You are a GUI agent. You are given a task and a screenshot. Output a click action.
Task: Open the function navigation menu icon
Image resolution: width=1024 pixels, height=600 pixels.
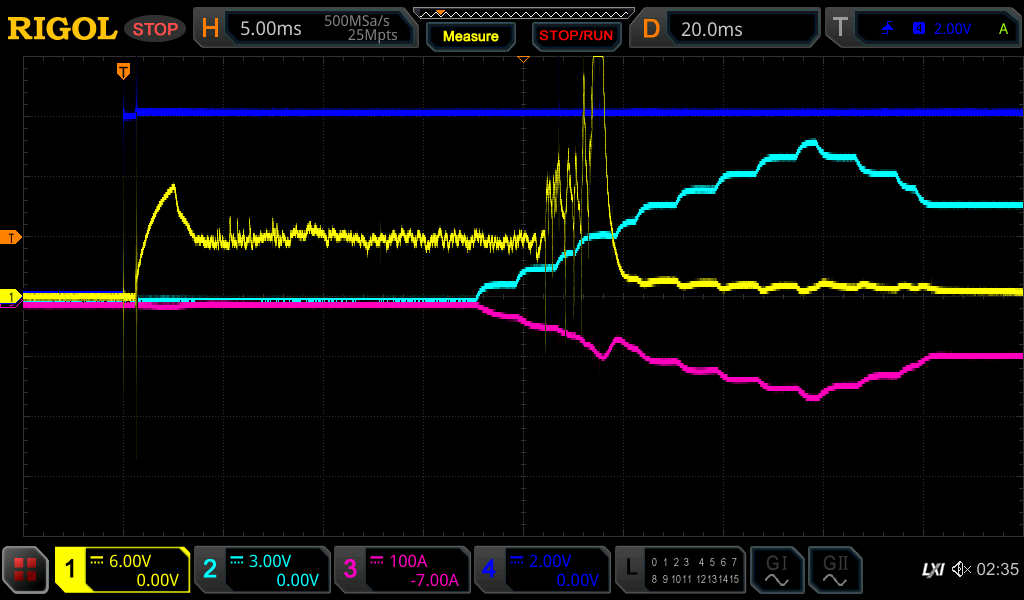point(26,570)
